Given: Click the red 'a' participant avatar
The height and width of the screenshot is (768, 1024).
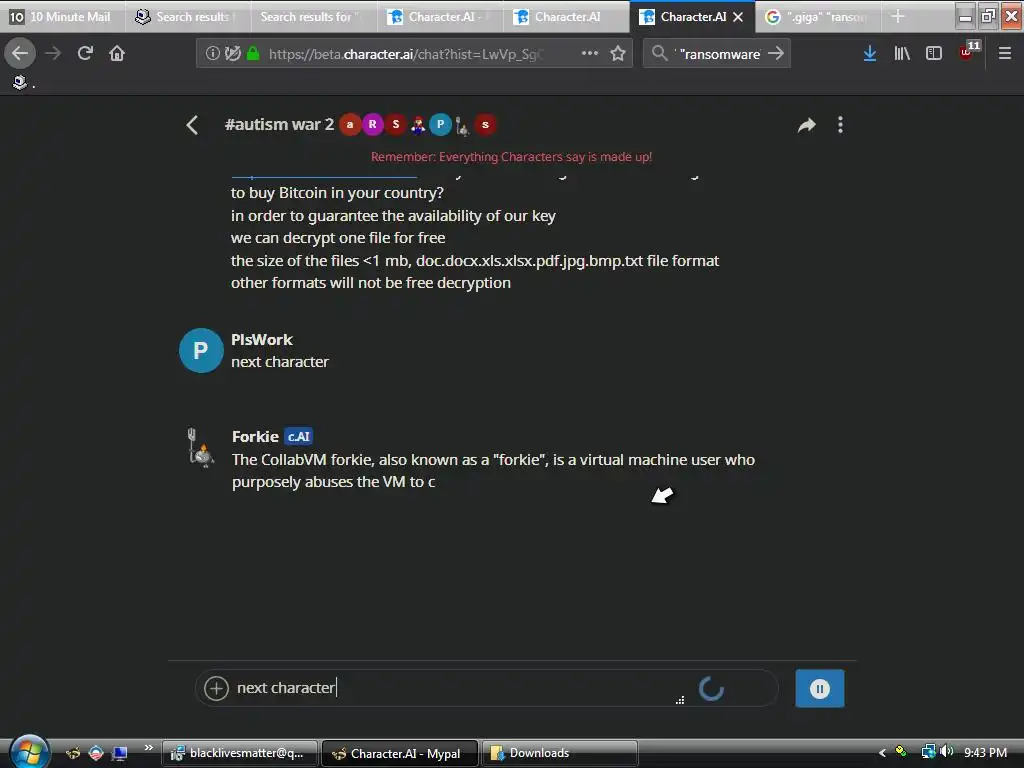Looking at the screenshot, I should 350,124.
